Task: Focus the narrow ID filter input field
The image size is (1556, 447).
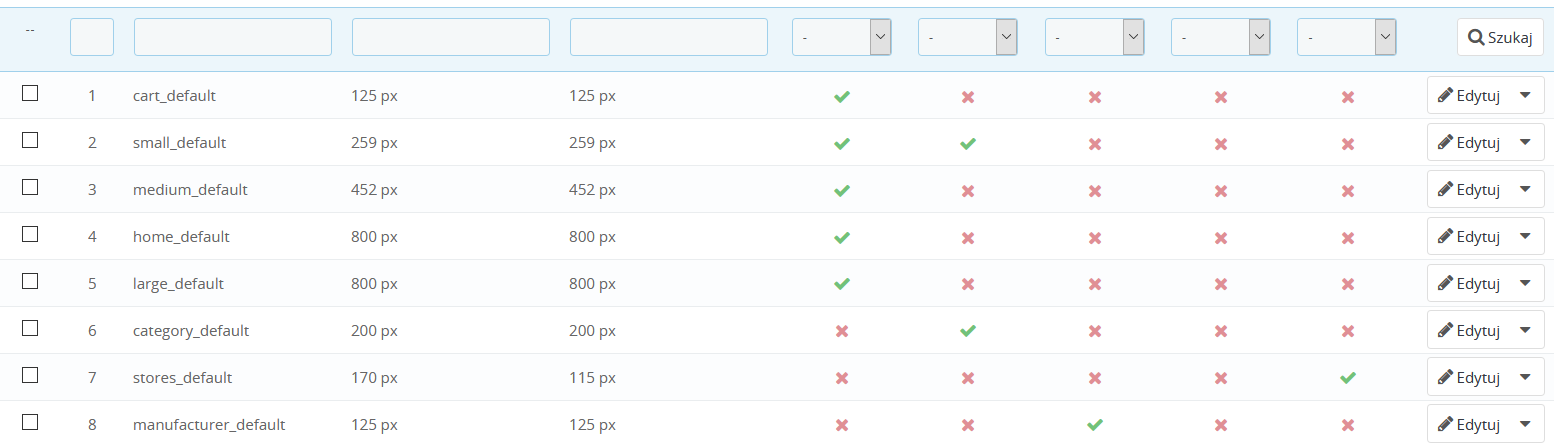Action: [x=92, y=37]
